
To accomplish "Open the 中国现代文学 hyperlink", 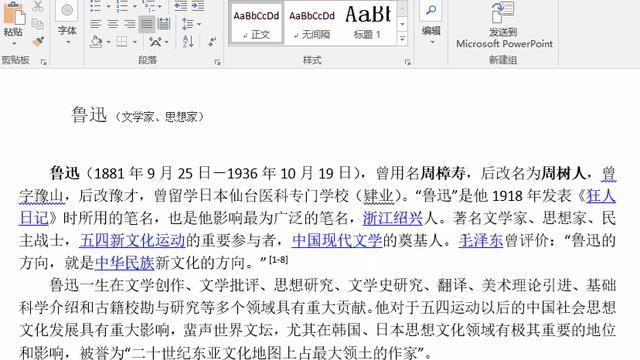I will tap(337, 240).
